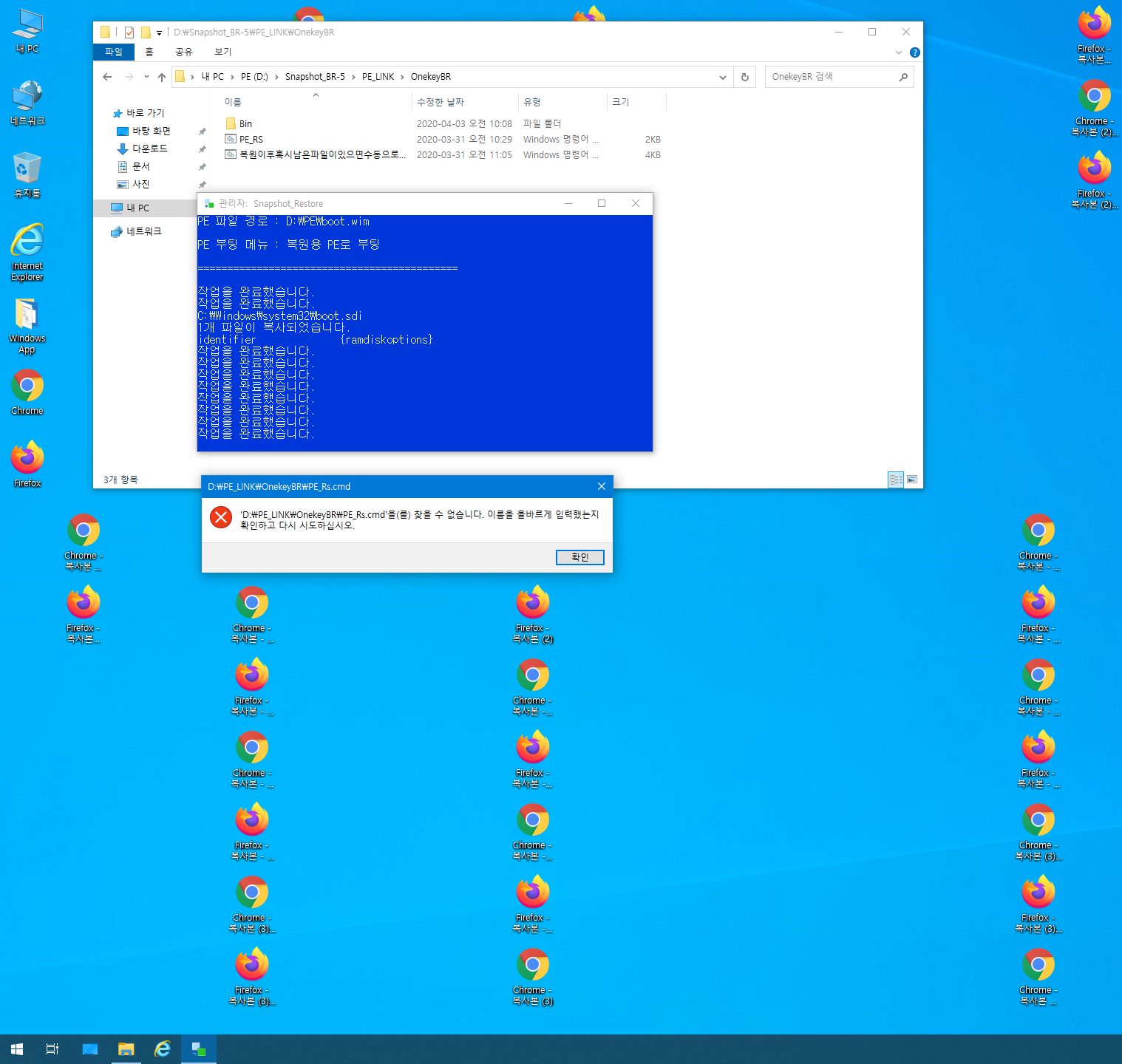Viewport: 1122px width, 1064px height.
Task: Select Snapshot_Restore app on taskbar
Action: 199,1049
